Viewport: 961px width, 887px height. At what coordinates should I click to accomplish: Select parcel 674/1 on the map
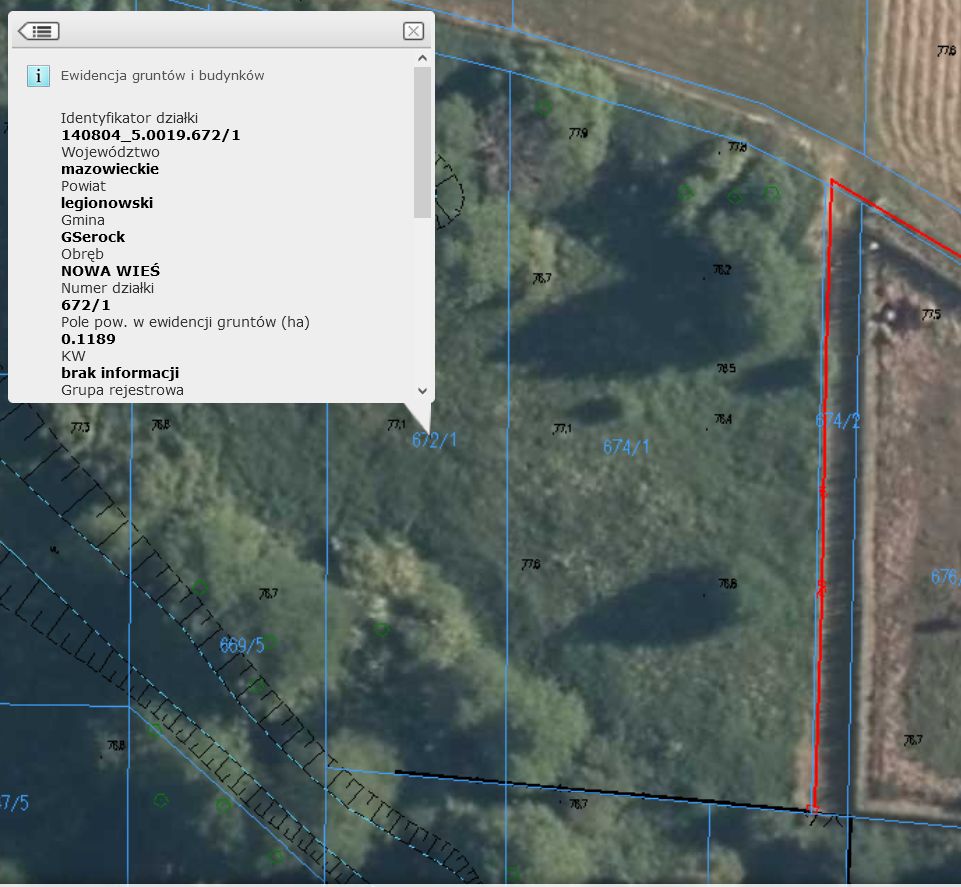coord(626,448)
